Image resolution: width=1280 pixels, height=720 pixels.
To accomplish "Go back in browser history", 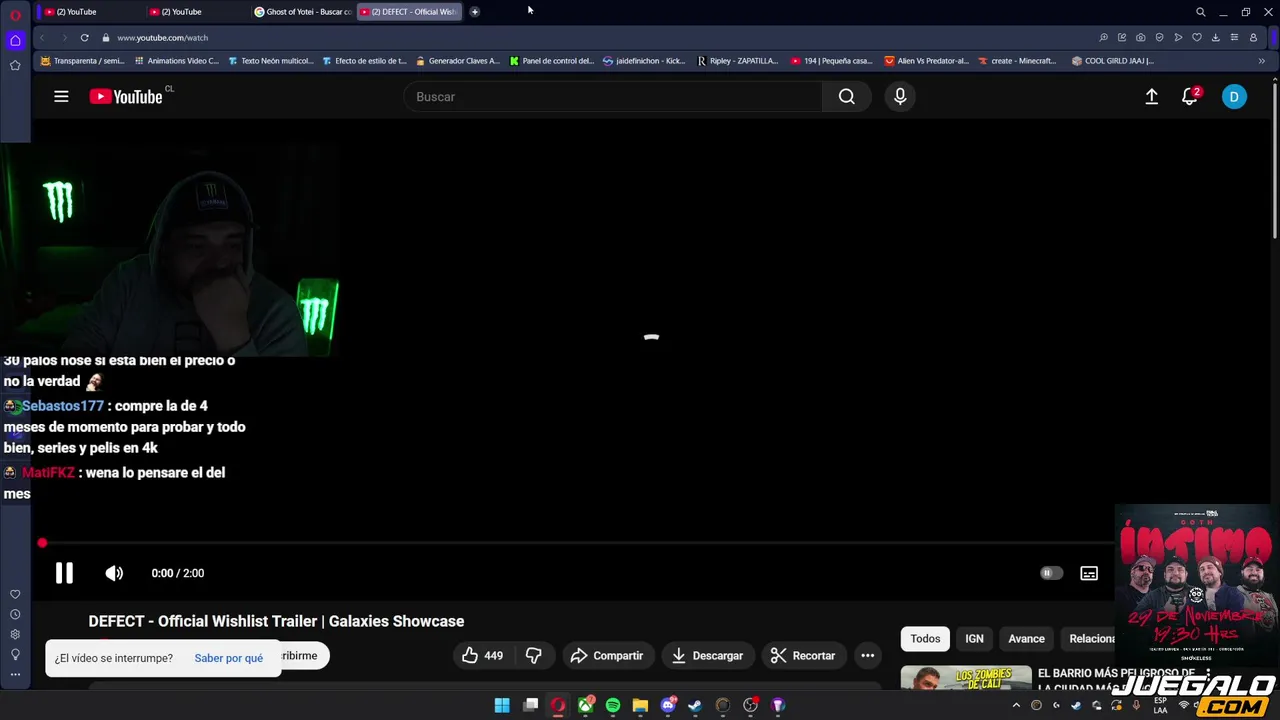I will [42, 37].
